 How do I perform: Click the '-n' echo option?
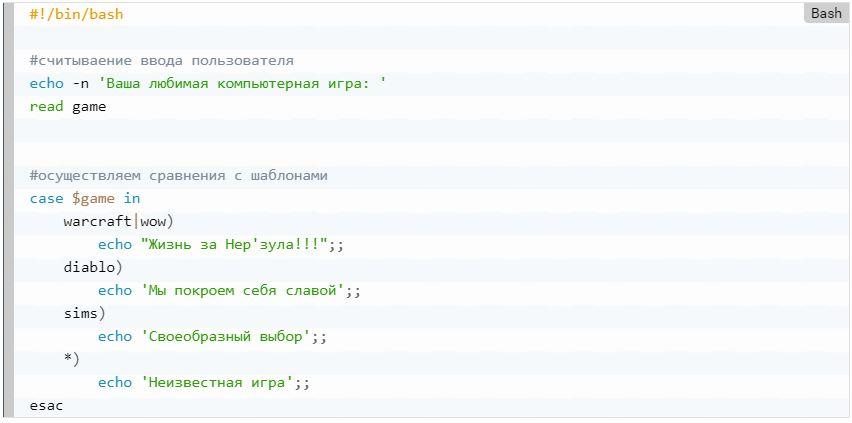(x=80, y=84)
